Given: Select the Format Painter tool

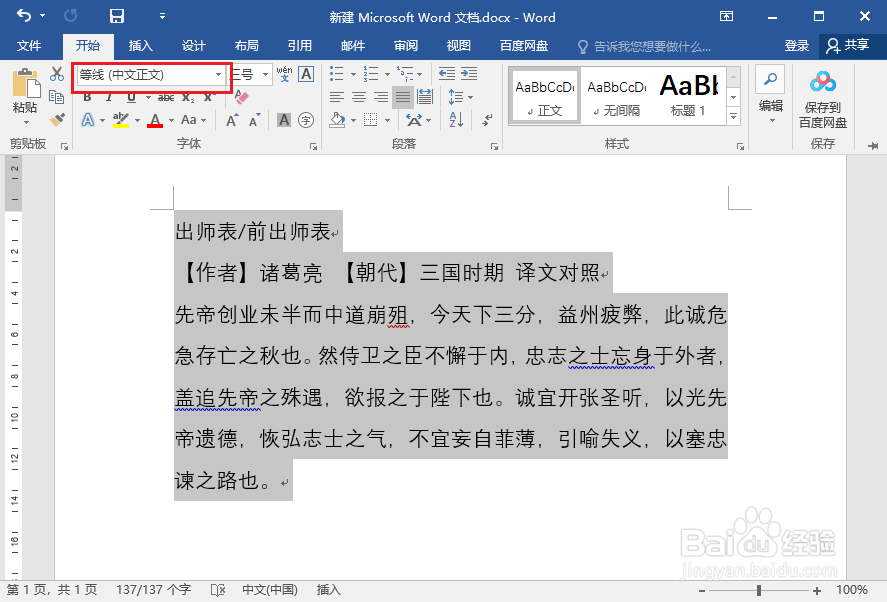Looking at the screenshot, I should [57, 120].
